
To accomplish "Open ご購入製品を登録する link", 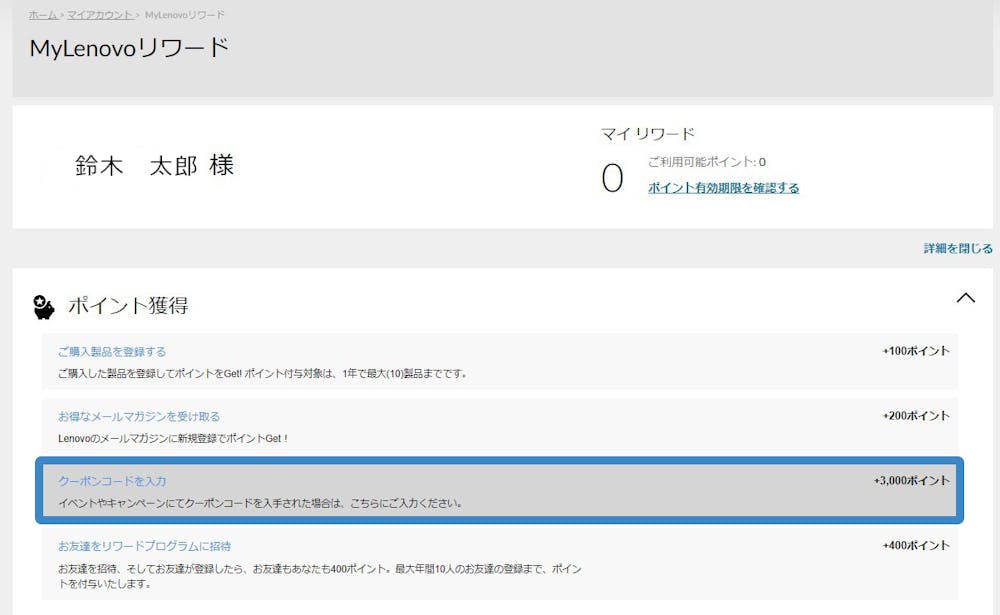I will [112, 352].
